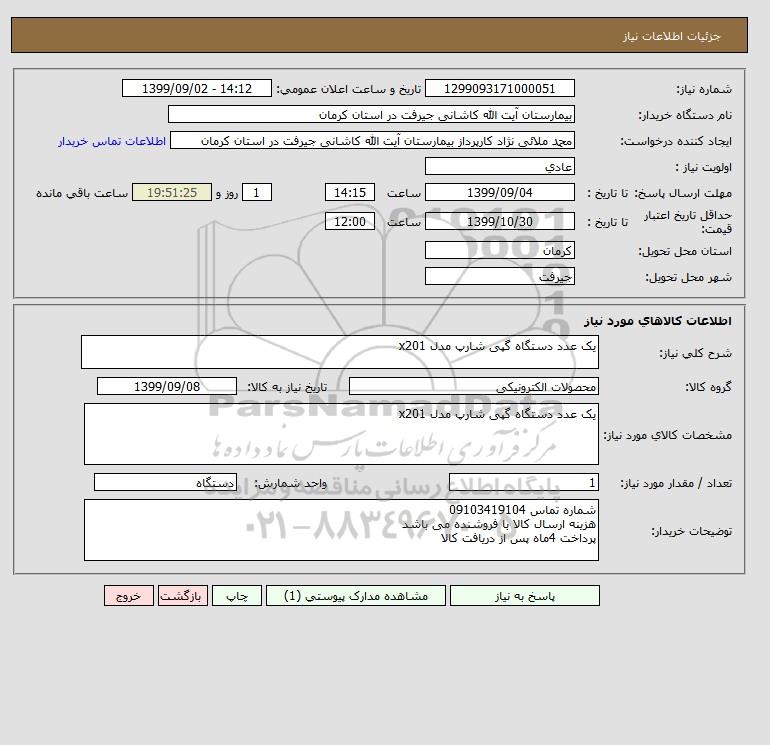
Task: Click response deadline time 14:15
Action: [350, 193]
